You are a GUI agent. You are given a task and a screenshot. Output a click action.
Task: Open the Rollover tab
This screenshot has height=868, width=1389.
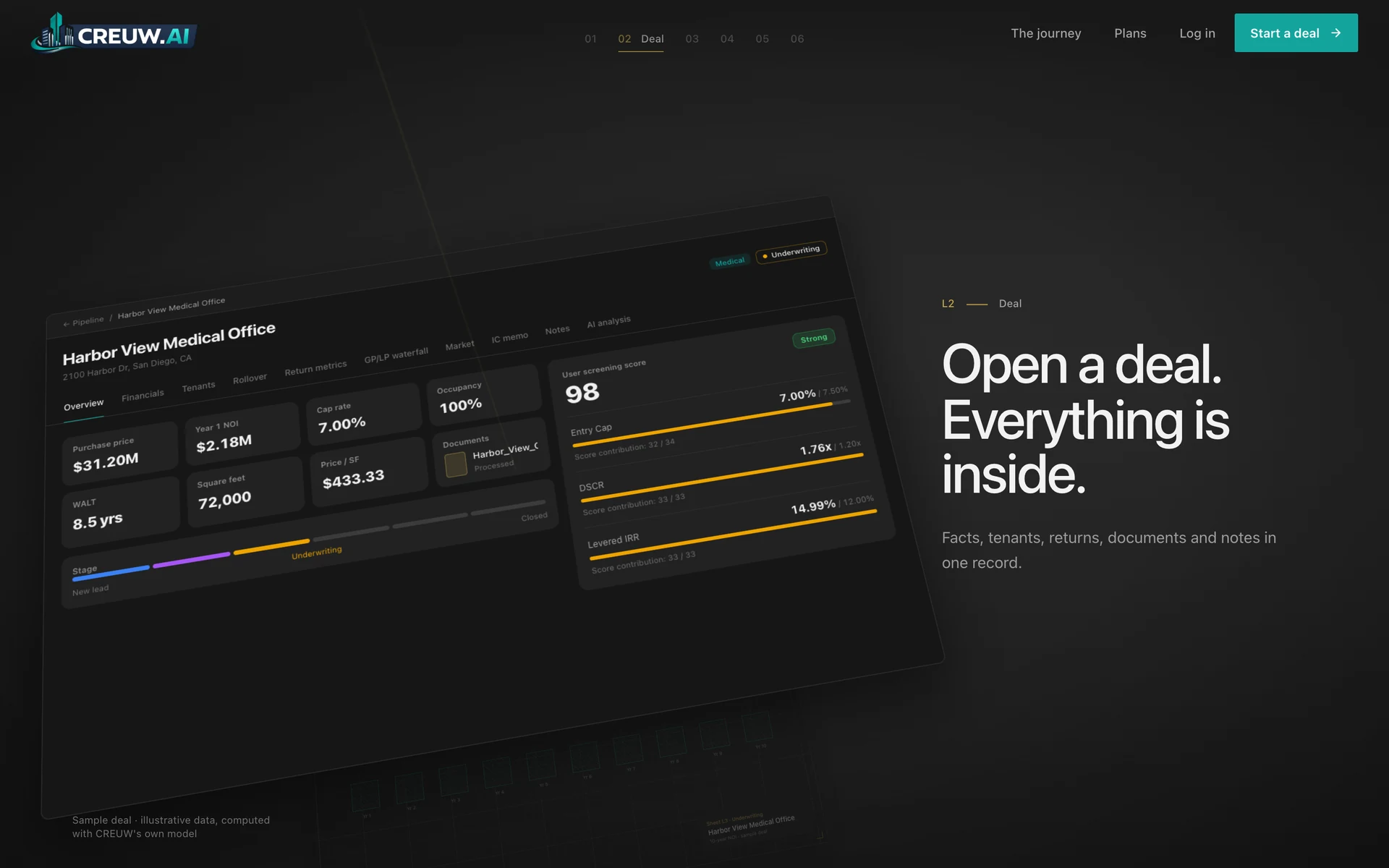point(250,378)
